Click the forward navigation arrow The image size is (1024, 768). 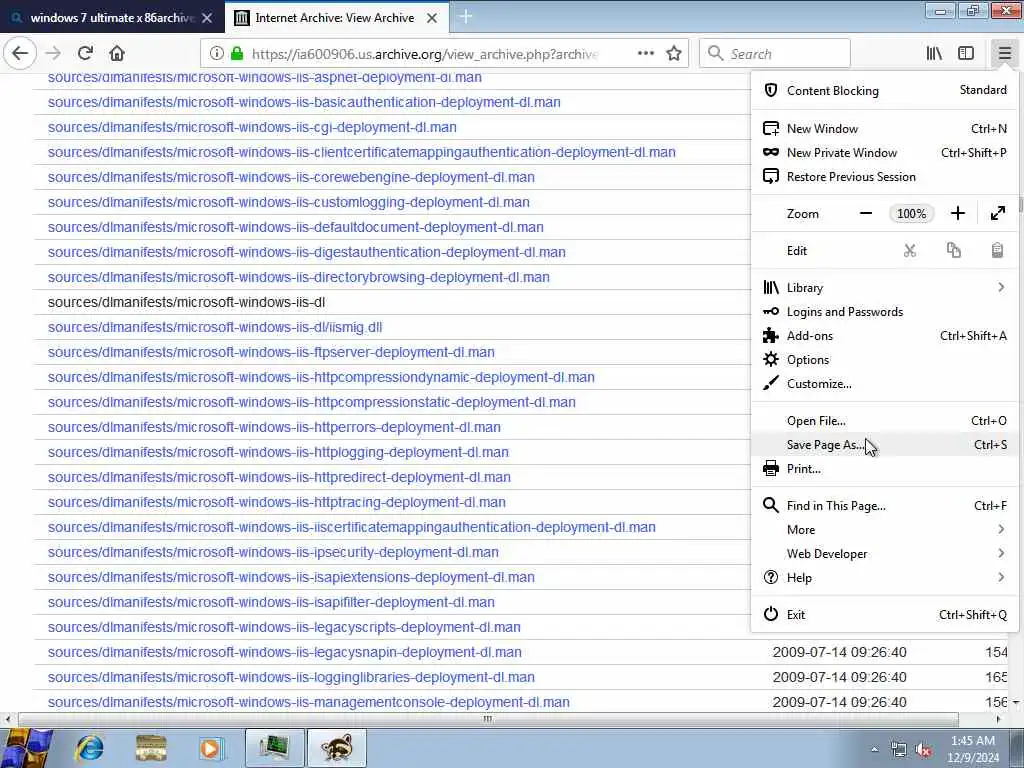coord(54,54)
